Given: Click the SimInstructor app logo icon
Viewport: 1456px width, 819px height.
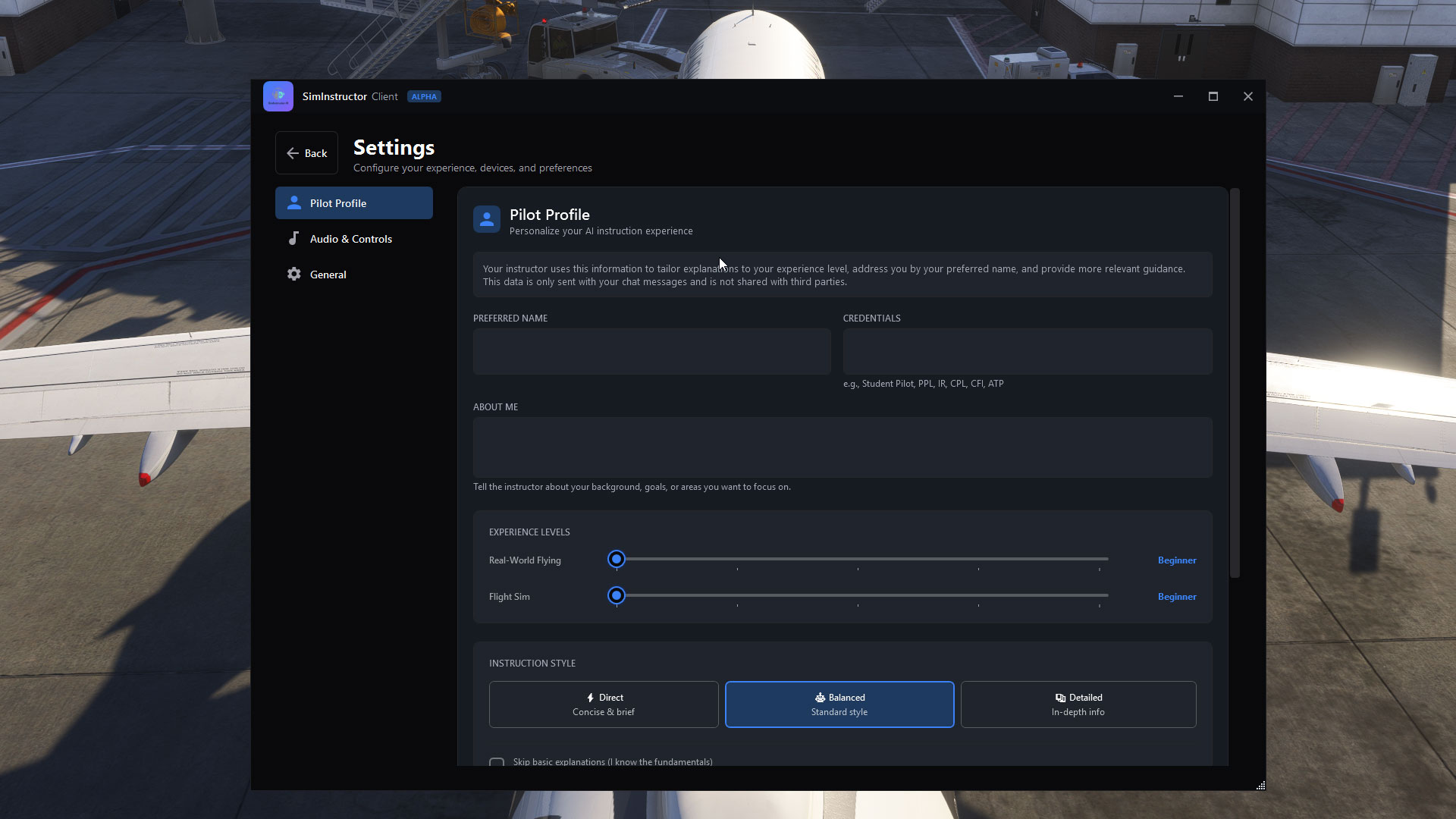Looking at the screenshot, I should pyautogui.click(x=278, y=96).
